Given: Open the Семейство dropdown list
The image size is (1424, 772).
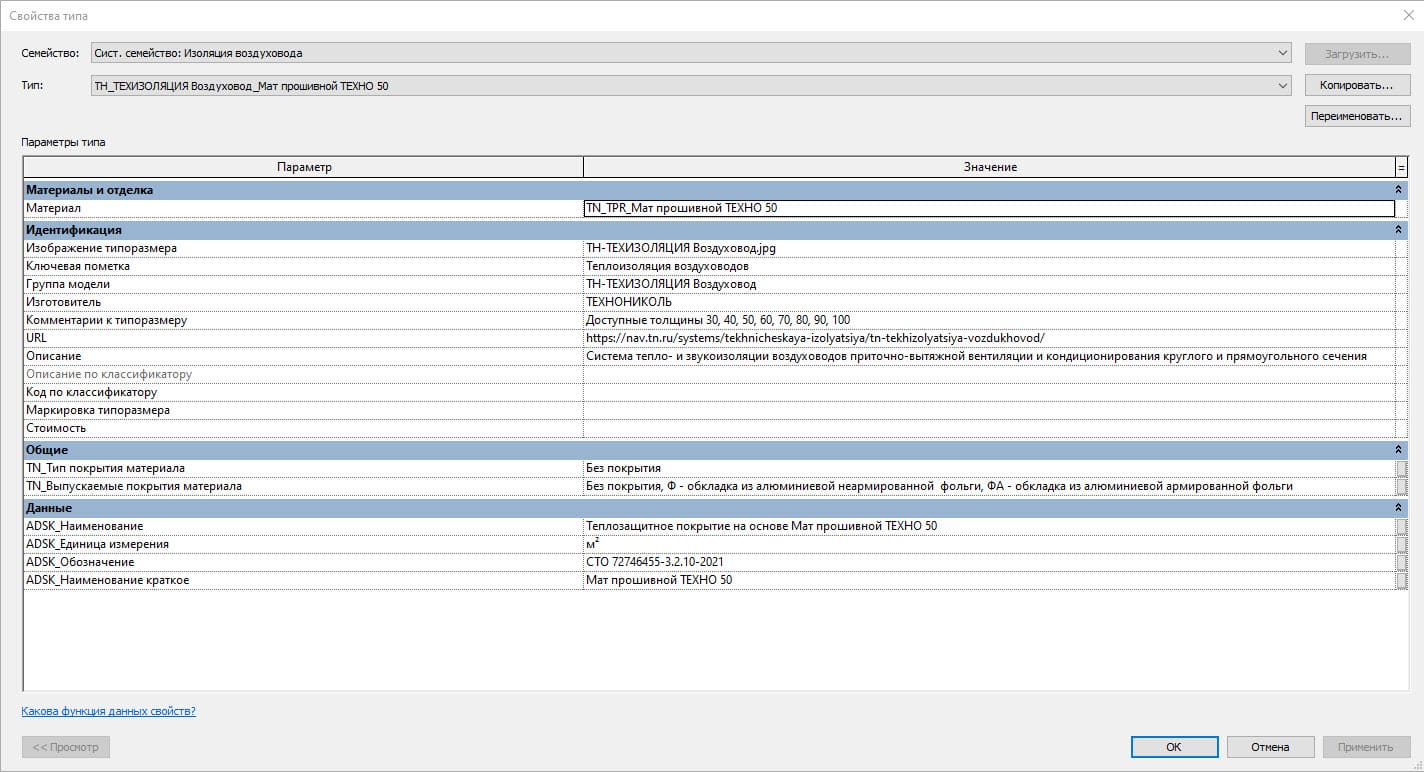Looking at the screenshot, I should (1283, 53).
